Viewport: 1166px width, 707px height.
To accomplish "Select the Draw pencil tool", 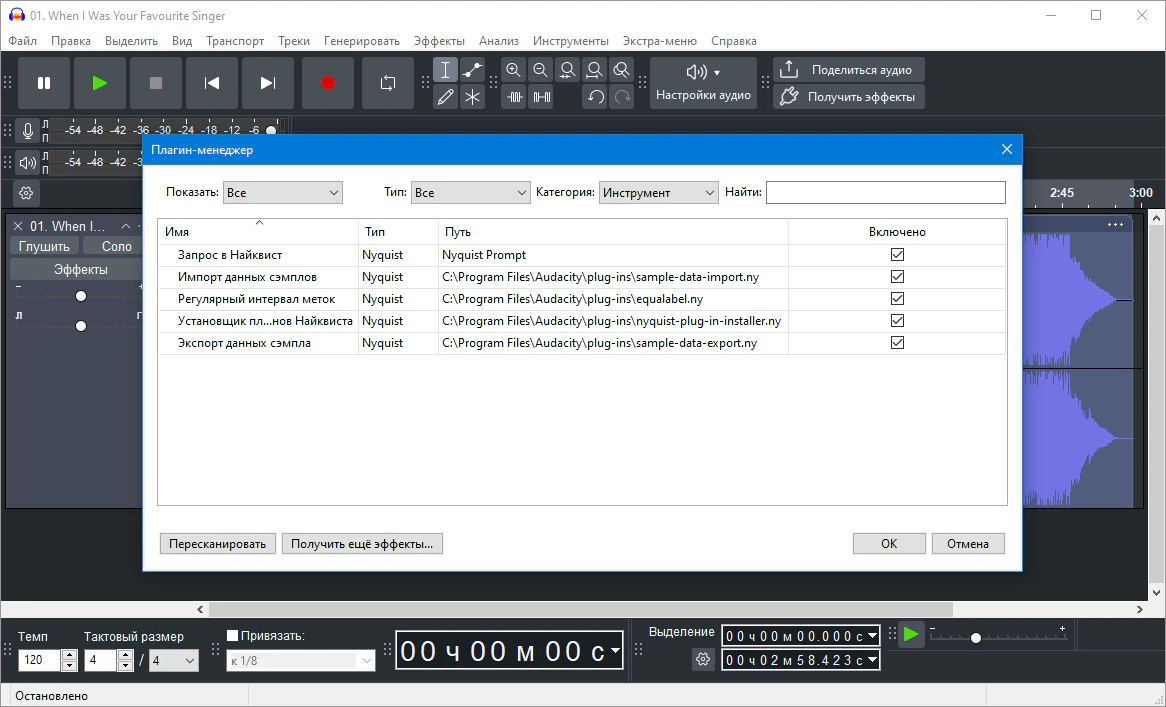I will [446, 97].
